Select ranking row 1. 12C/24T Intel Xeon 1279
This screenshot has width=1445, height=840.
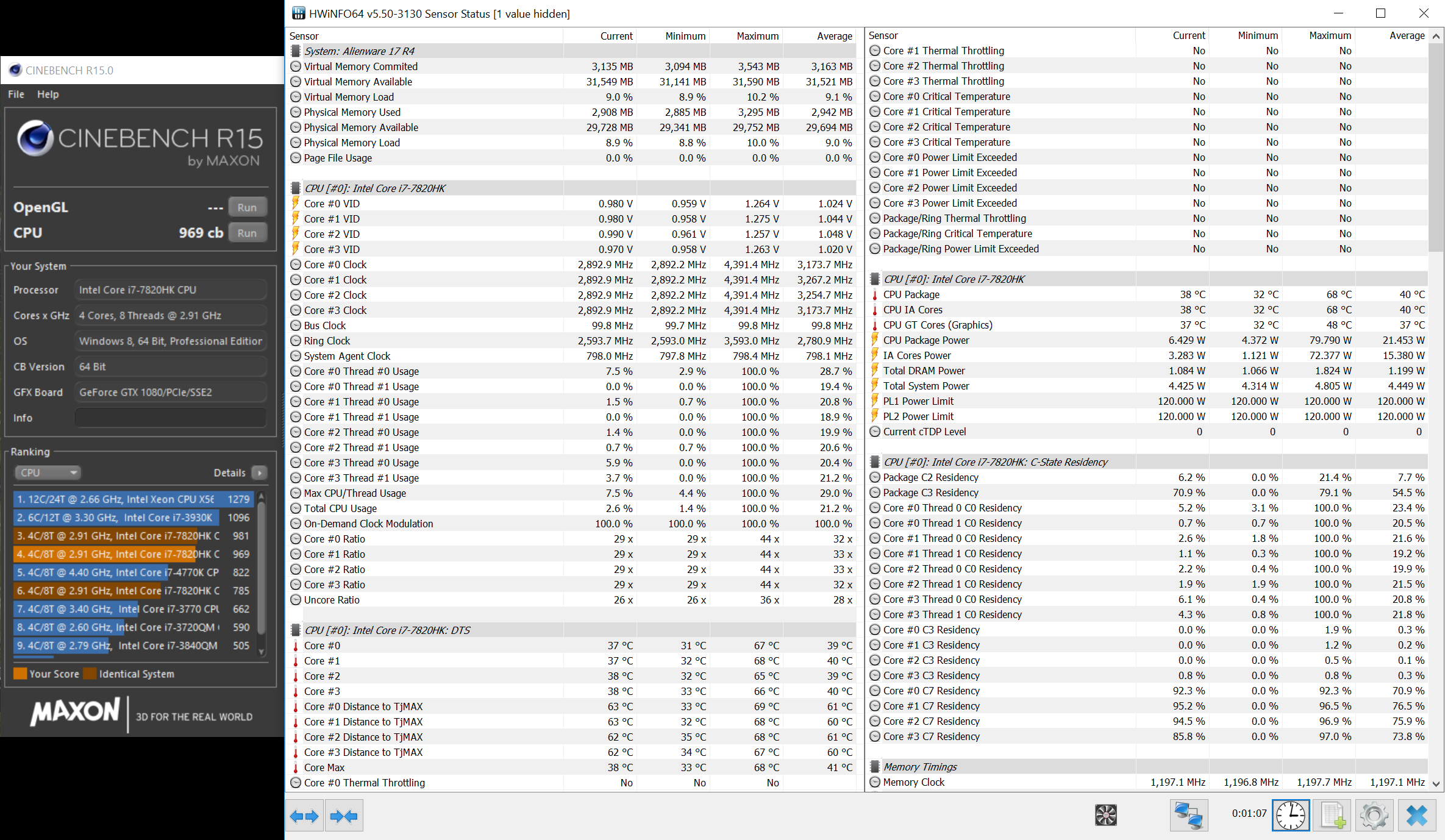click(132, 499)
